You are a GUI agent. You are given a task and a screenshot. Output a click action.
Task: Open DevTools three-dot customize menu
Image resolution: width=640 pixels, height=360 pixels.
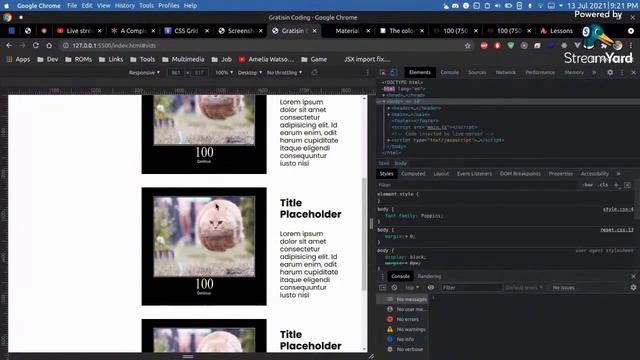[622, 72]
